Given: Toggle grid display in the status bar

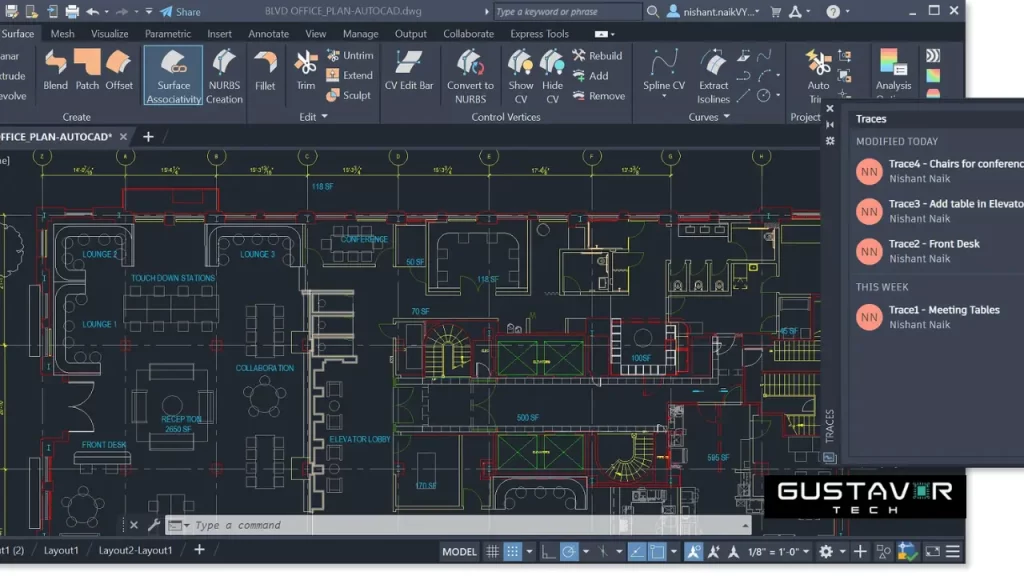Looking at the screenshot, I should 492,551.
